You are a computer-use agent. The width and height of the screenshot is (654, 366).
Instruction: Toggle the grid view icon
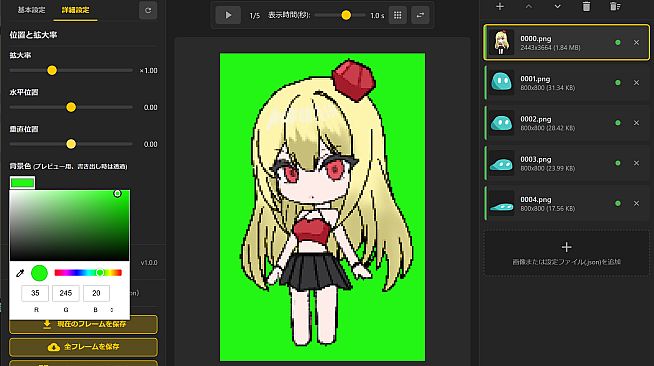397,15
